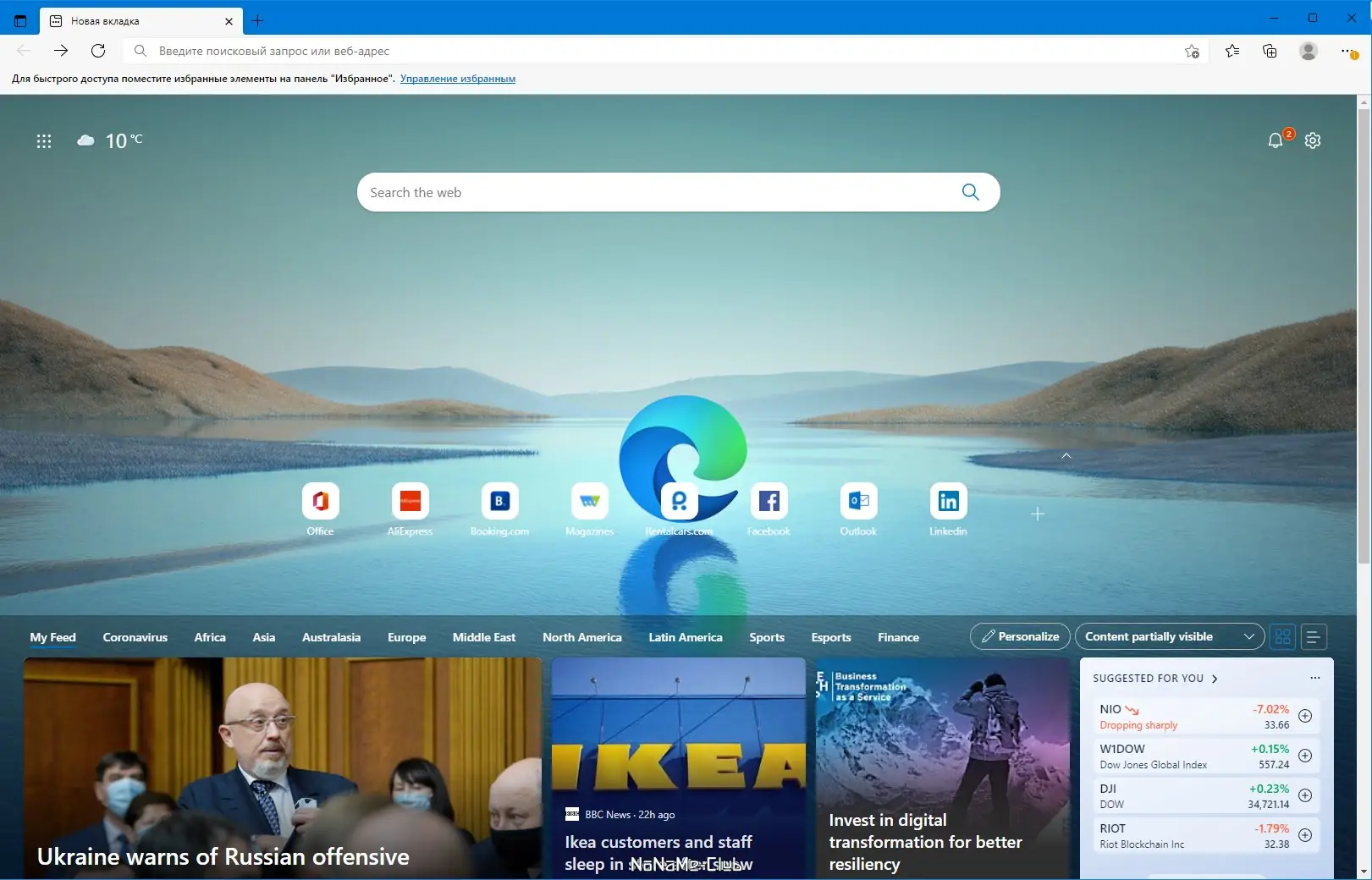Switch to the Asia tab

264,637
